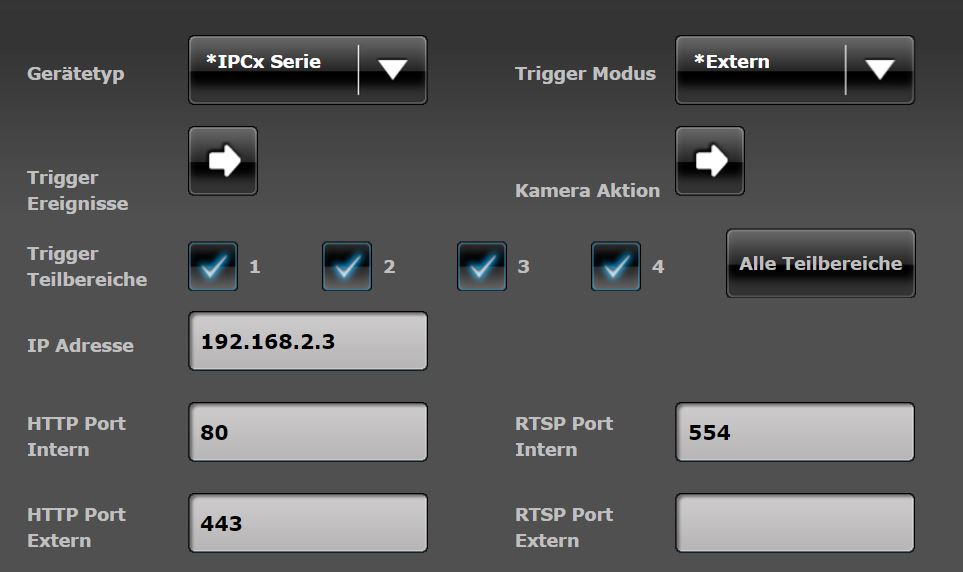This screenshot has width=963, height=572.
Task: Click the HTTP Port Extern field
Action: (x=308, y=523)
